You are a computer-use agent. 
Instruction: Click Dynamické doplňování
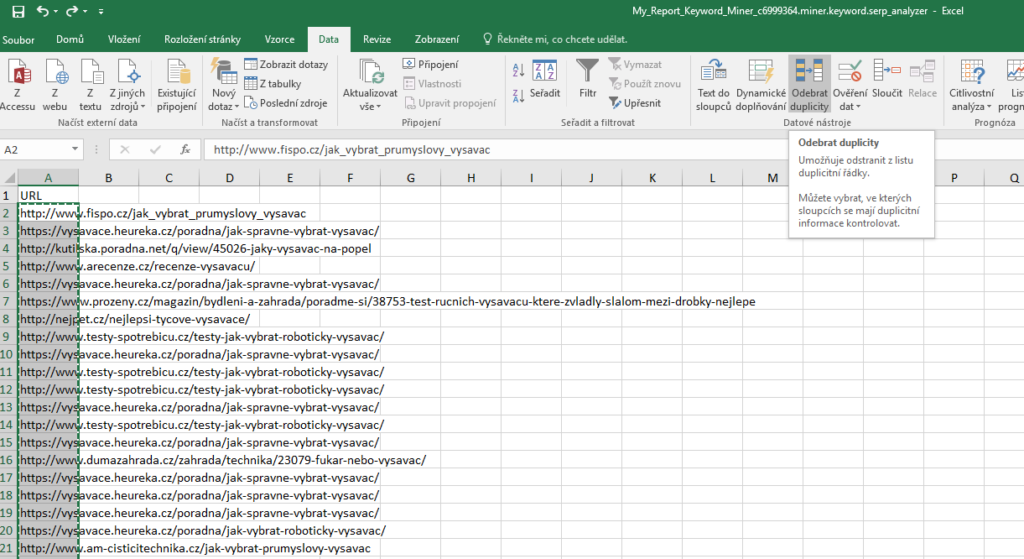point(761,85)
